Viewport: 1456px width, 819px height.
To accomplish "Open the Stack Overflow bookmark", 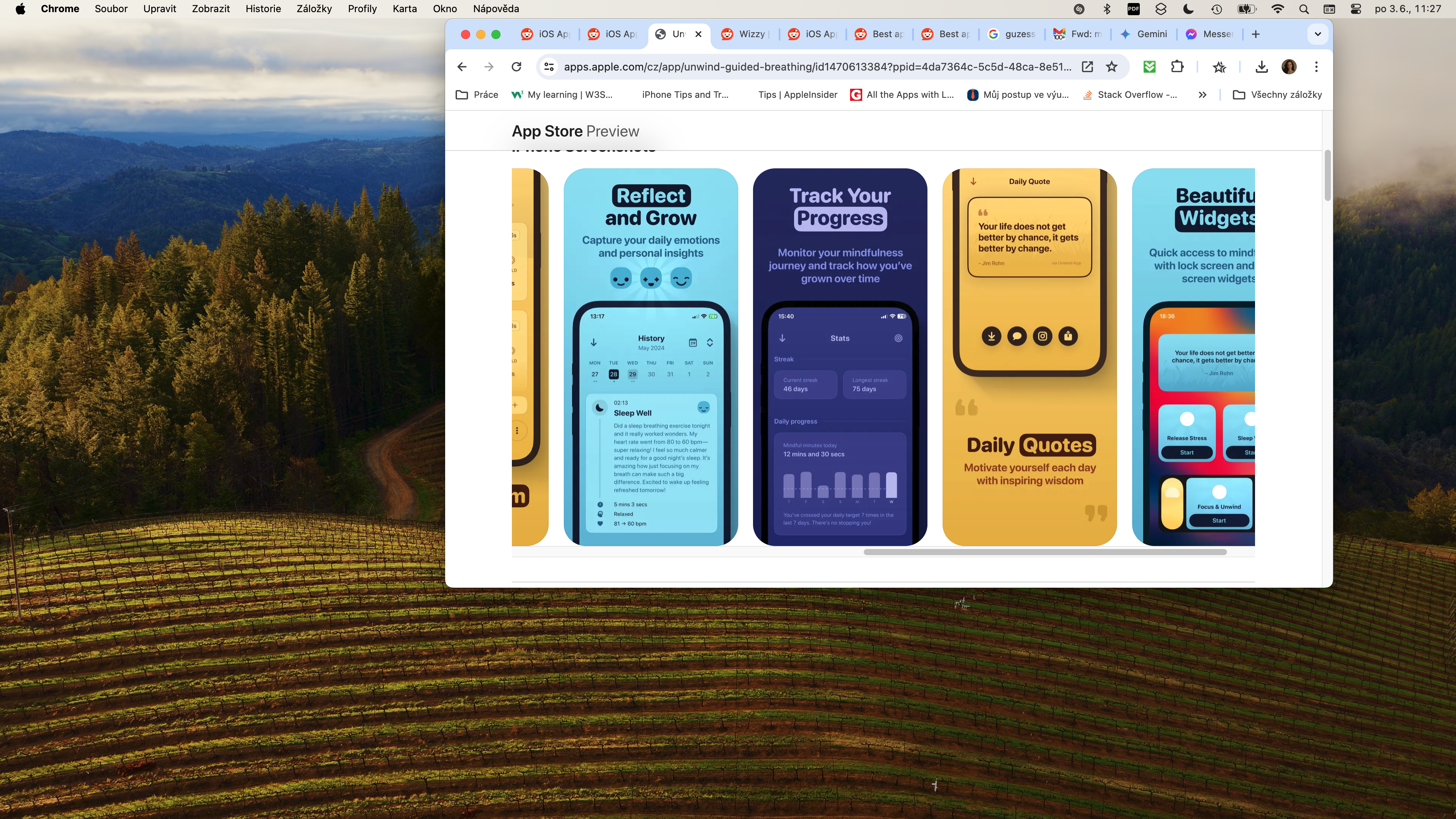I will [1130, 94].
